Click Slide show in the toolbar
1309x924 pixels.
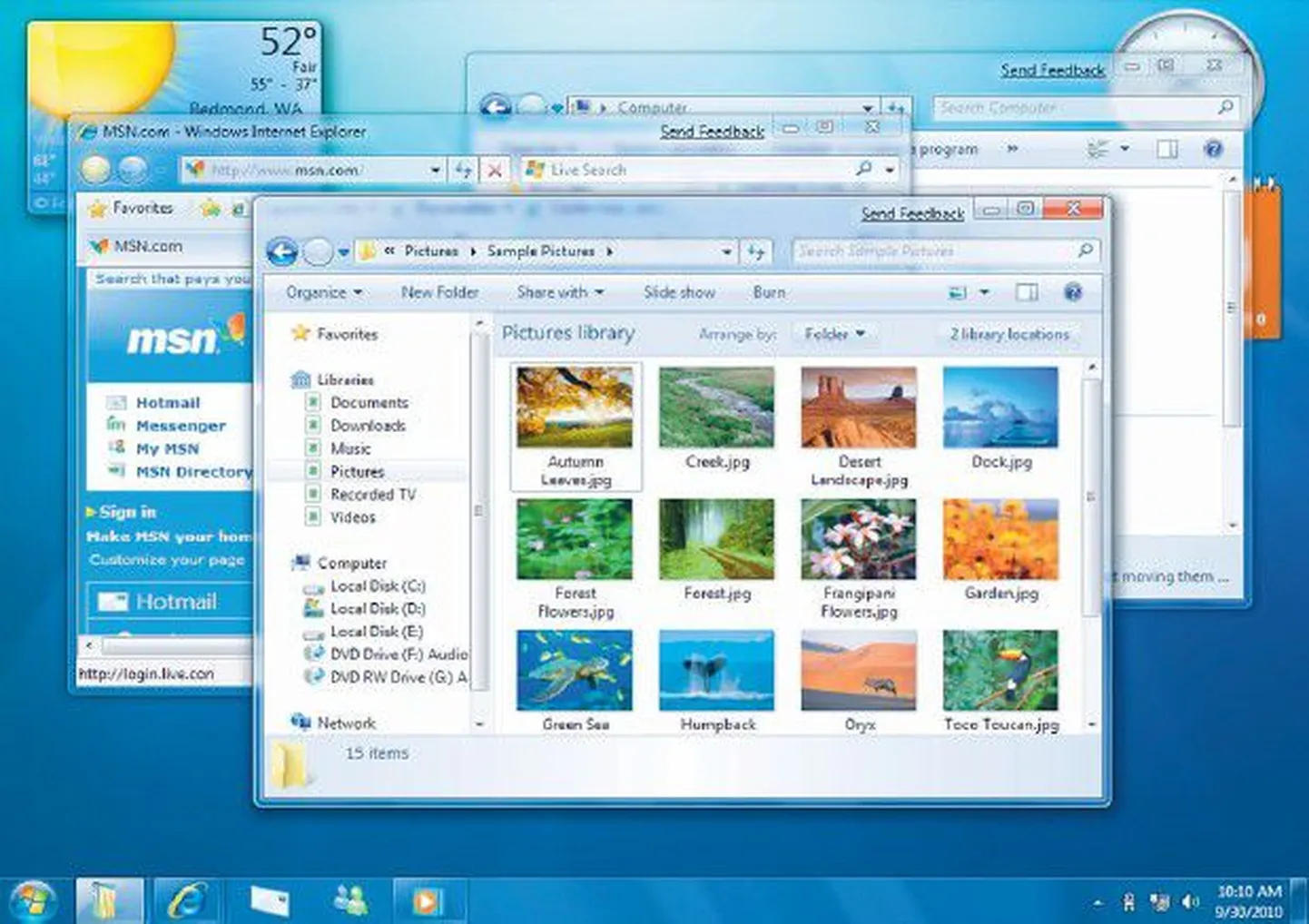(x=679, y=292)
